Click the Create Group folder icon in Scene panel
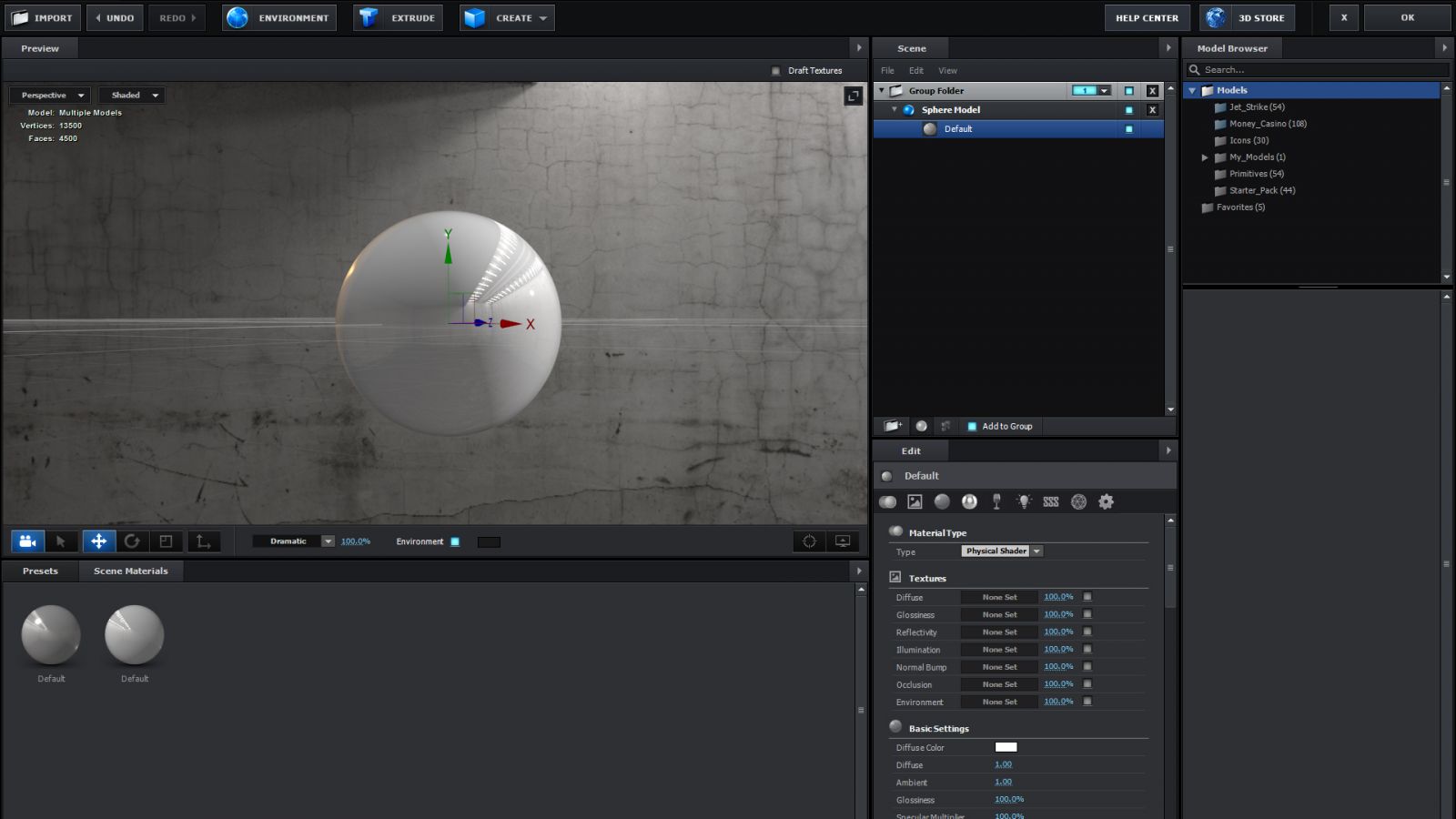Image resolution: width=1456 pixels, height=819 pixels. (893, 426)
